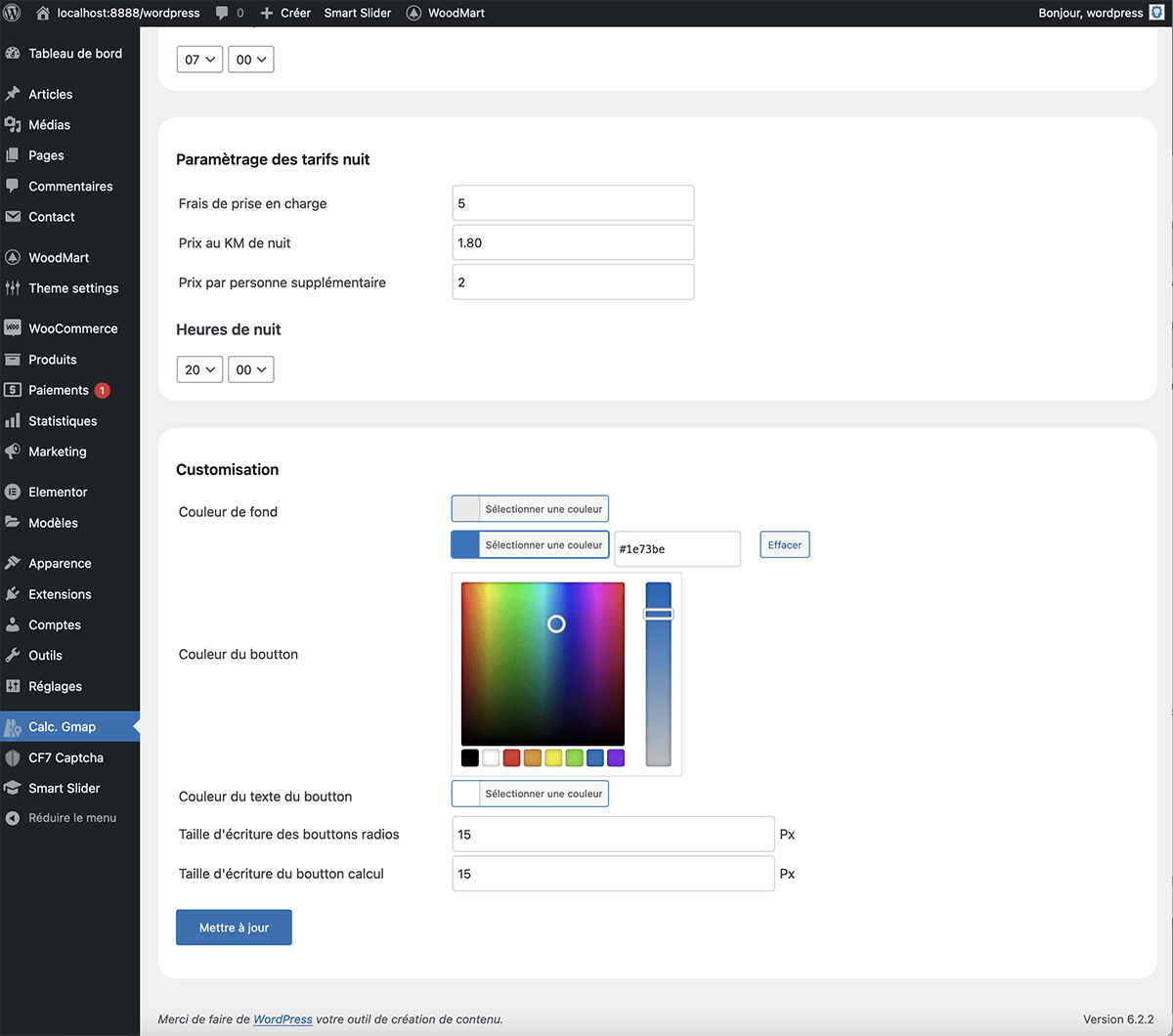Choose the green color swatch
Viewport: 1173px width, 1036px height.
[x=575, y=757]
